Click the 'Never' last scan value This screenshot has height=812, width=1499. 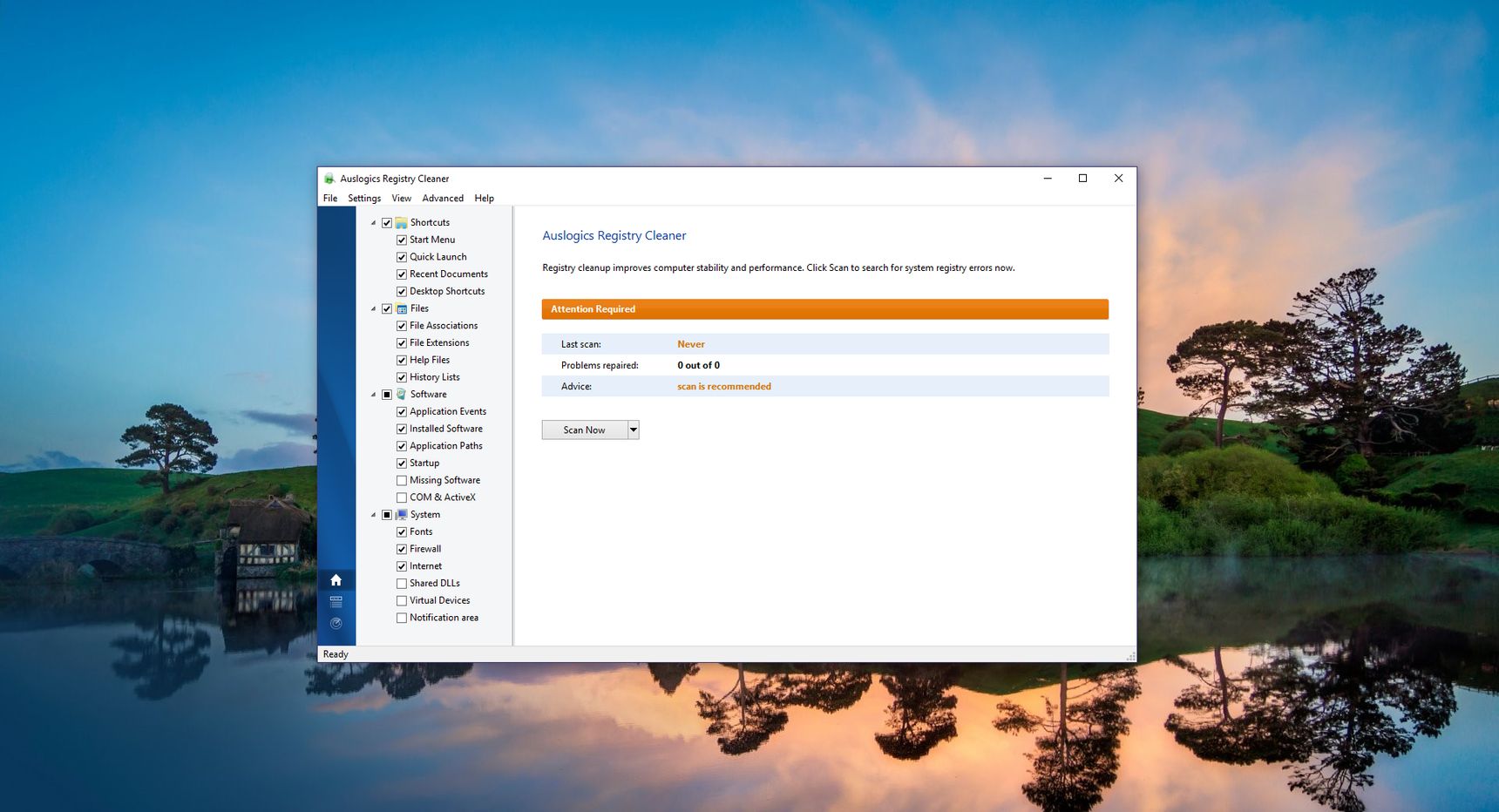pyautogui.click(x=691, y=344)
